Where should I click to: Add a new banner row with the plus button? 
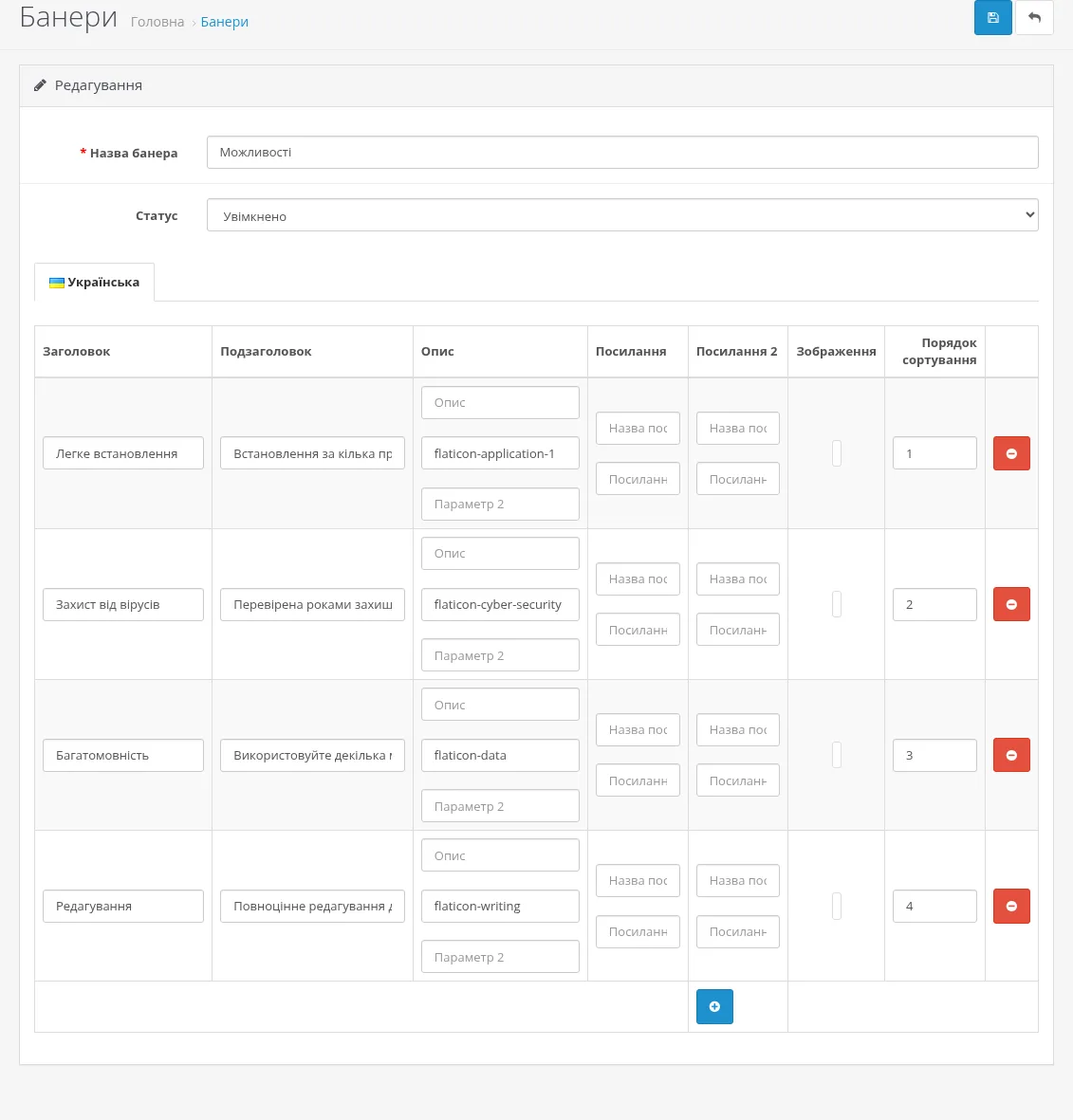pyautogui.click(x=714, y=1006)
